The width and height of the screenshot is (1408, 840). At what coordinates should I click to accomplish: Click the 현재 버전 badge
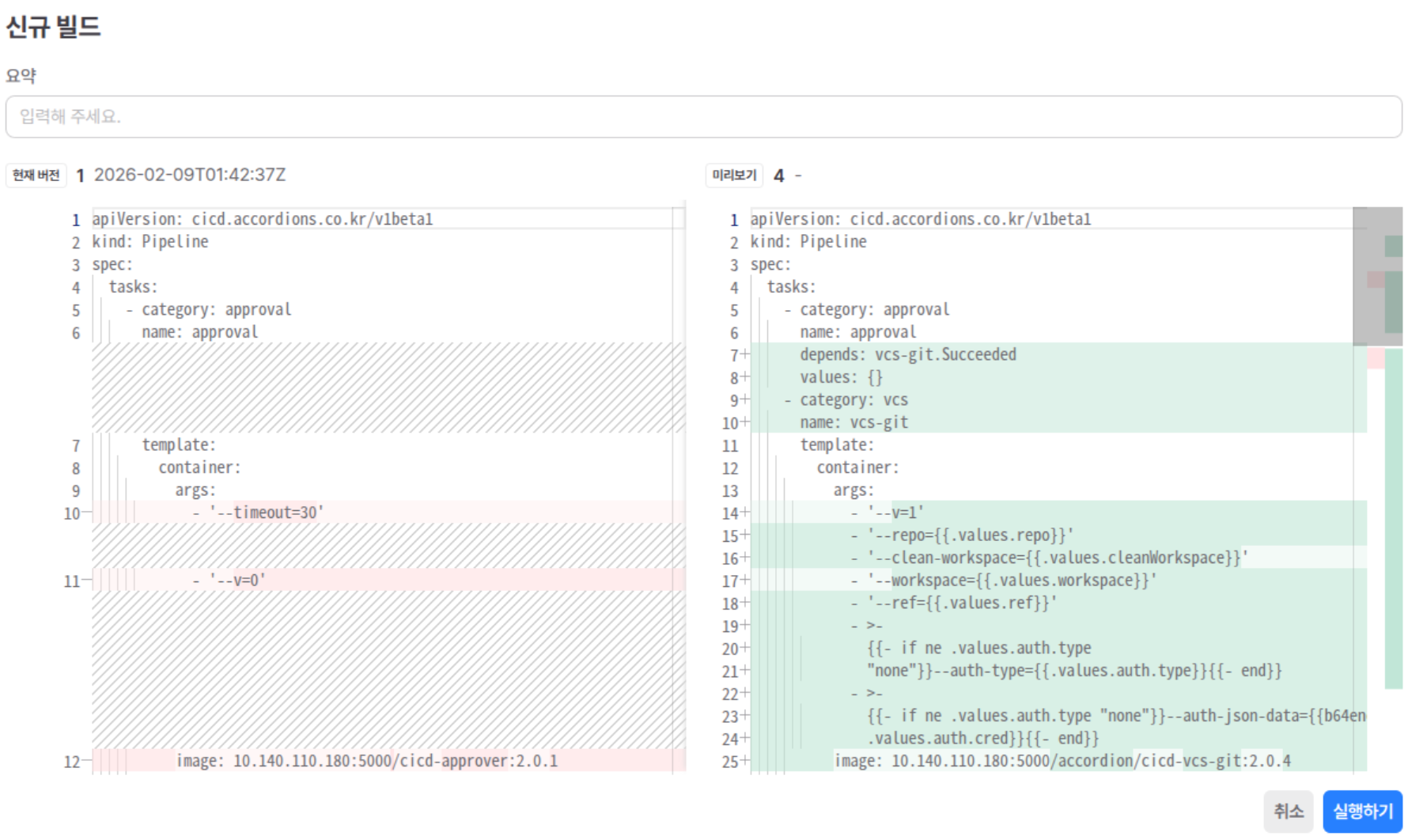coord(36,175)
